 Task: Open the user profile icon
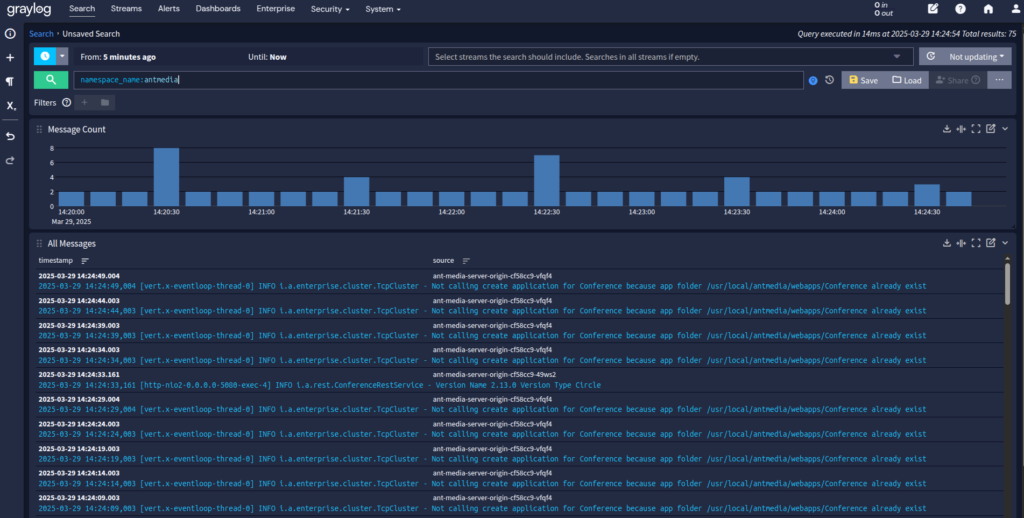click(1016, 9)
